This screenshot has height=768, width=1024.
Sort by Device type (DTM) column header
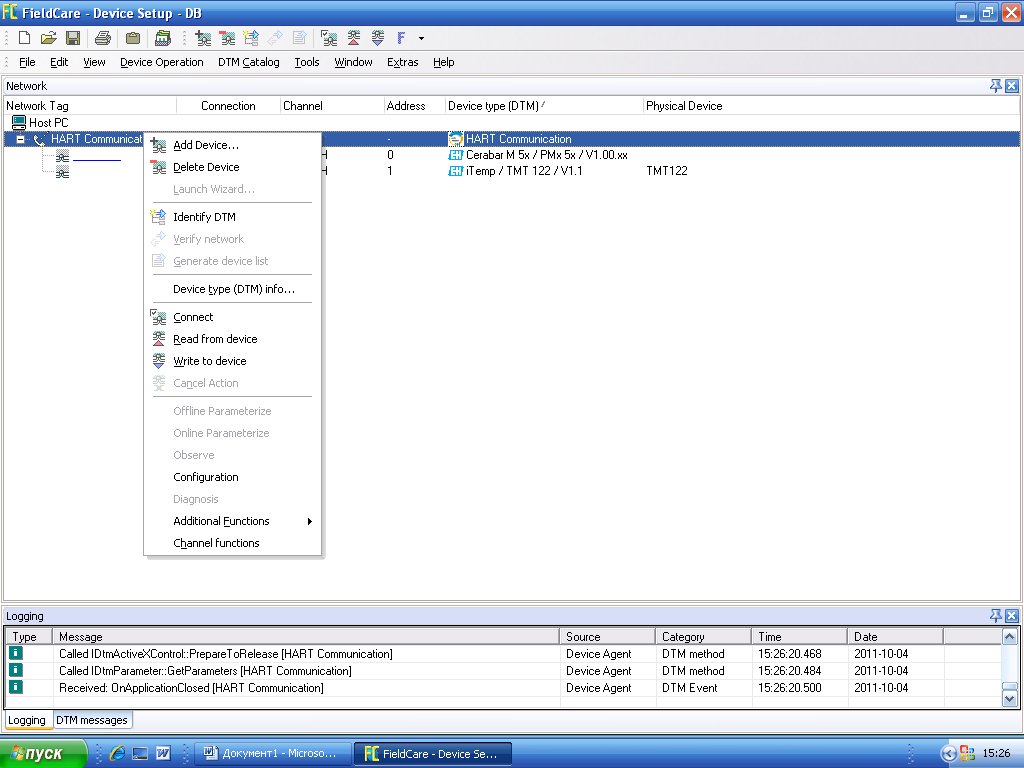point(544,106)
